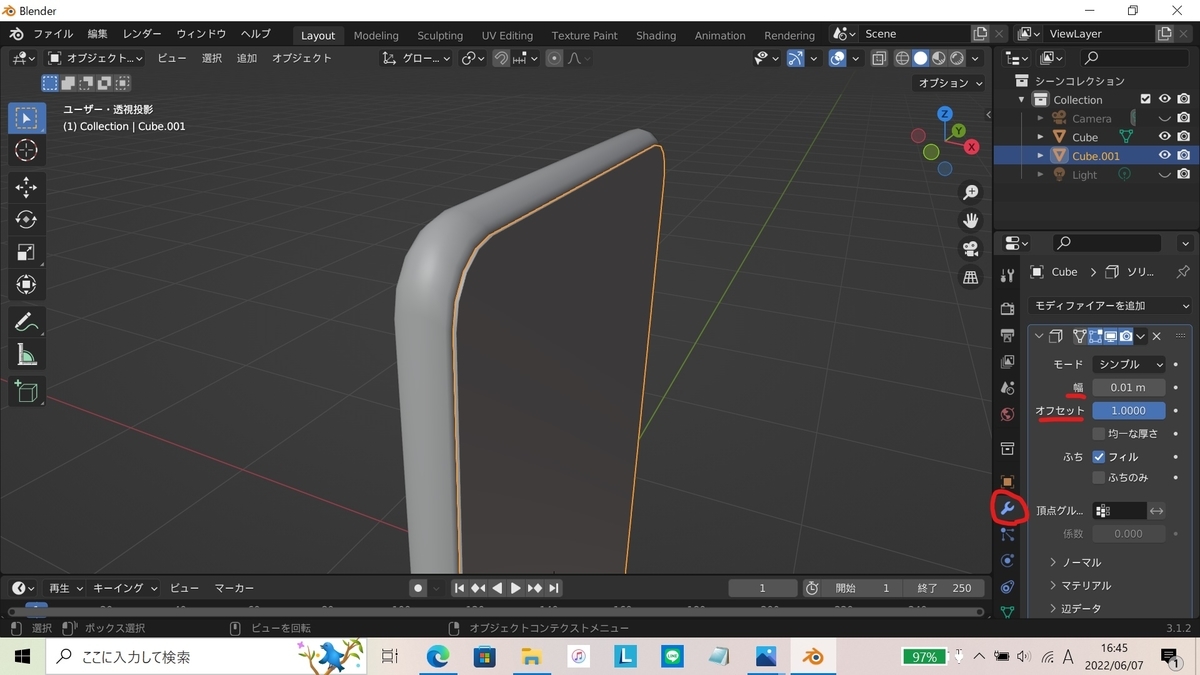The height and width of the screenshot is (675, 1200).
Task: Open the Tool properties tab
Action: click(1007, 276)
